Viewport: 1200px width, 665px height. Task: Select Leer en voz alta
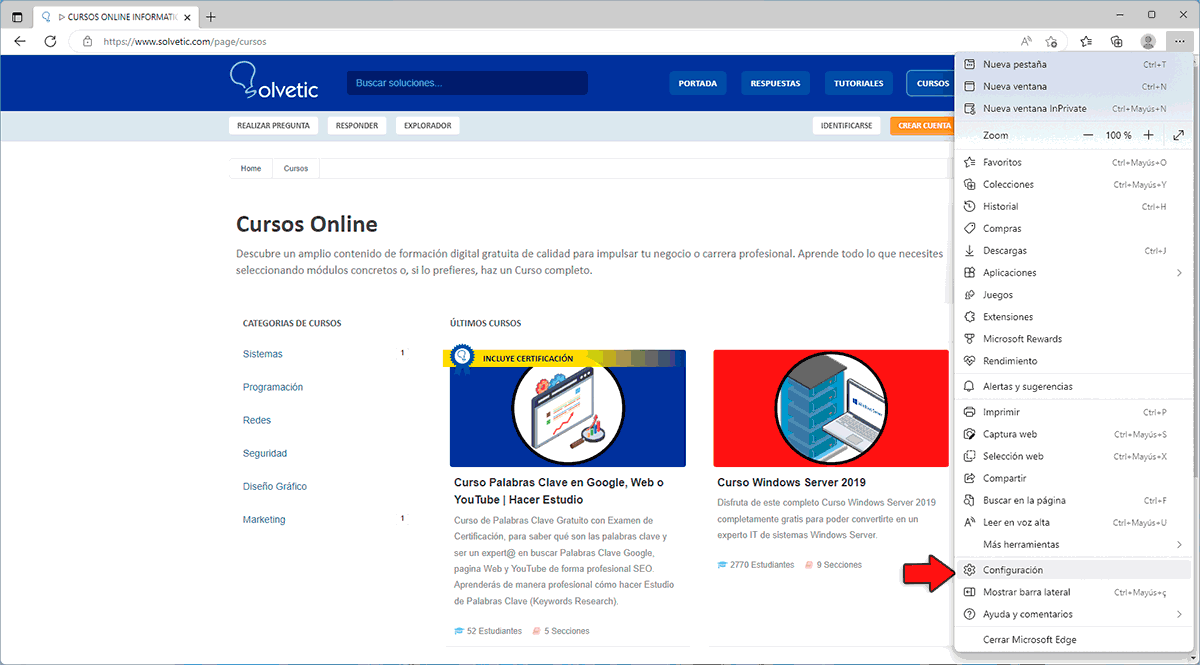[x=1073, y=522]
